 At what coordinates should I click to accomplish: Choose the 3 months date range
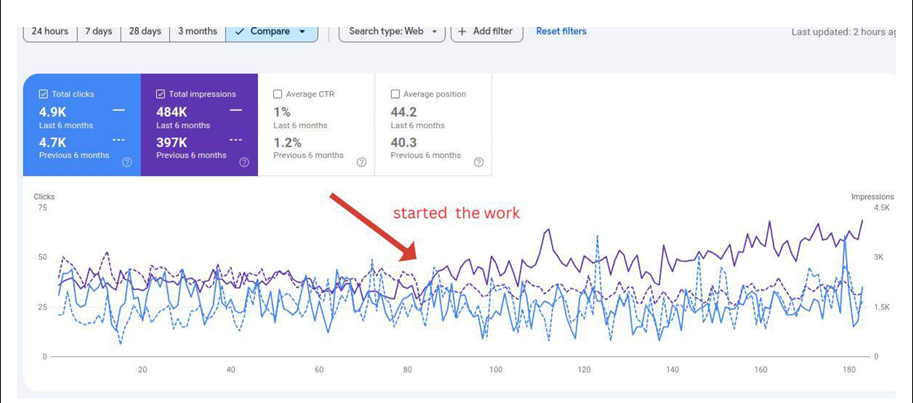(x=197, y=32)
